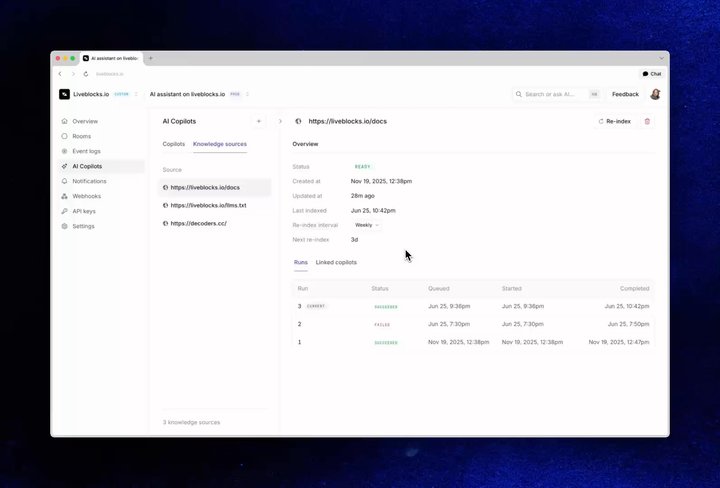Expand the Liveblocks.io team switcher

136,94
